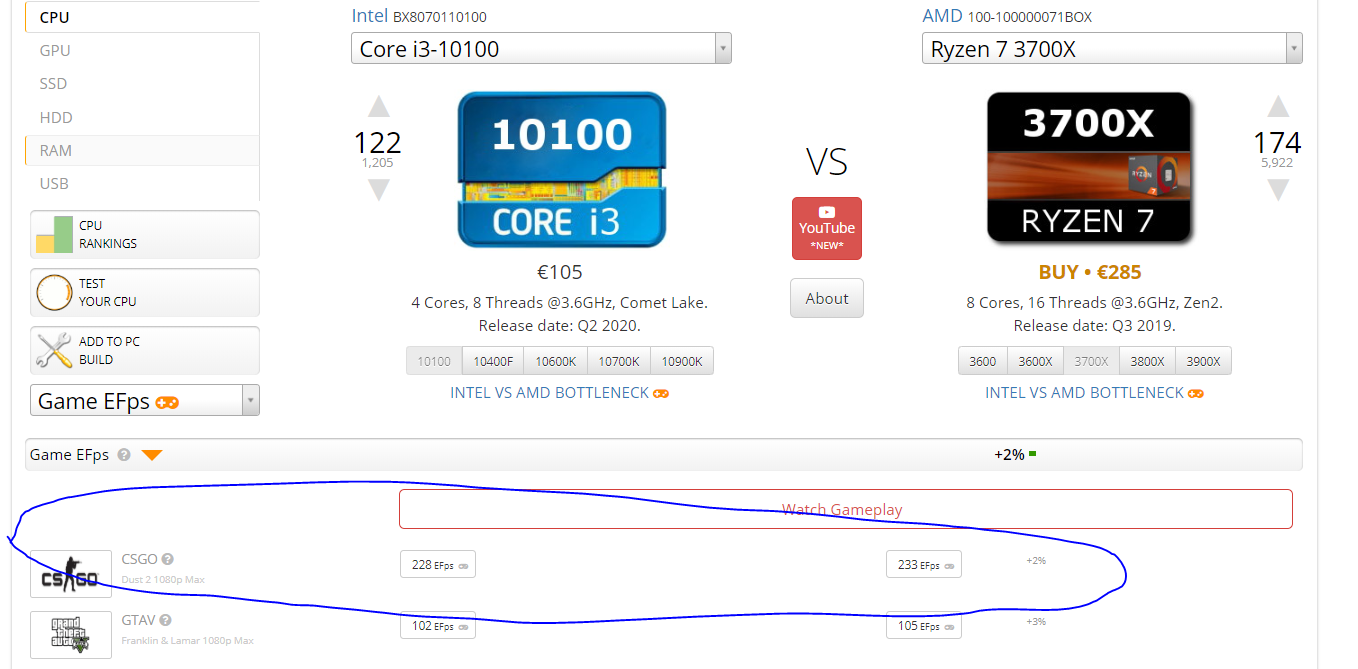1358x669 pixels.
Task: Click the Intel brand link
Action: point(369,16)
